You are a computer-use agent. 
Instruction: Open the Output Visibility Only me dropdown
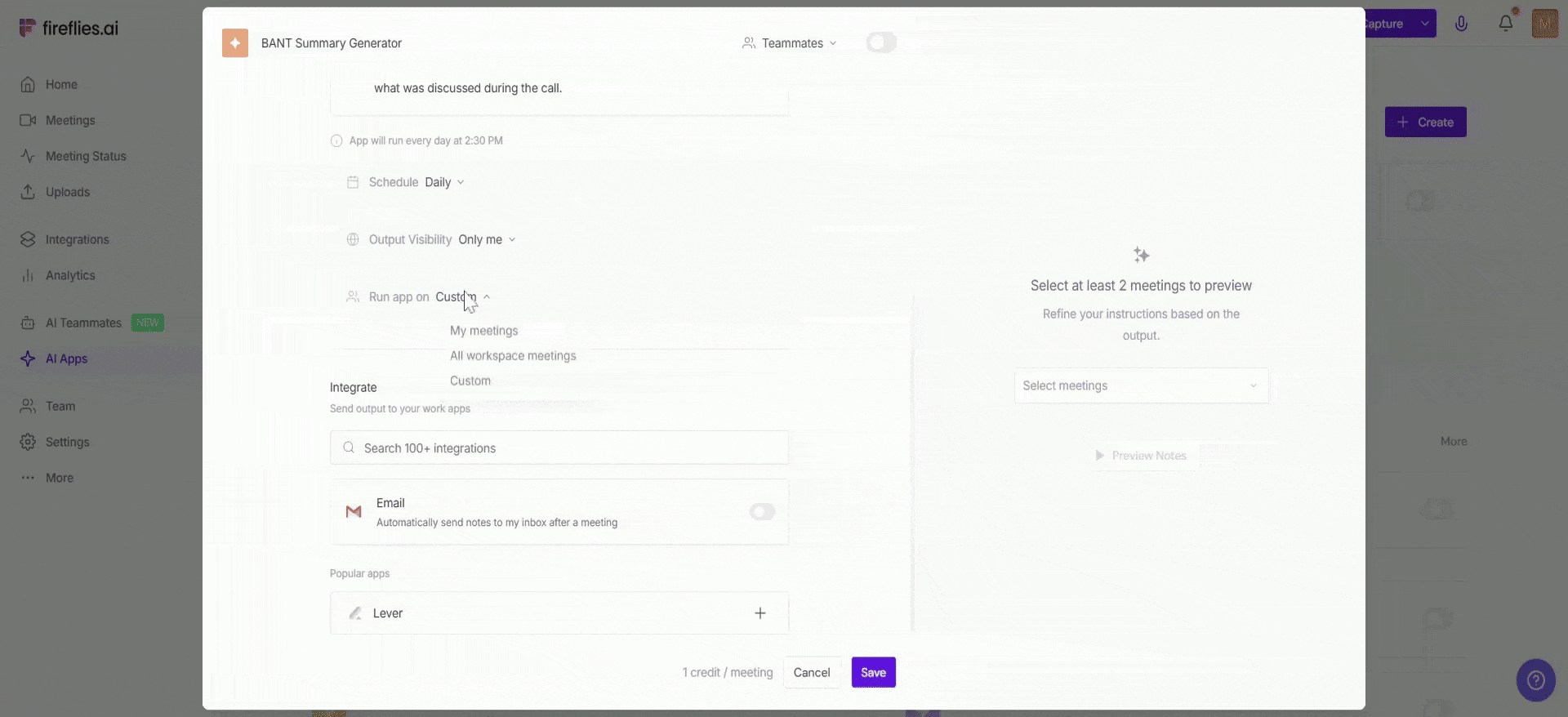click(487, 239)
